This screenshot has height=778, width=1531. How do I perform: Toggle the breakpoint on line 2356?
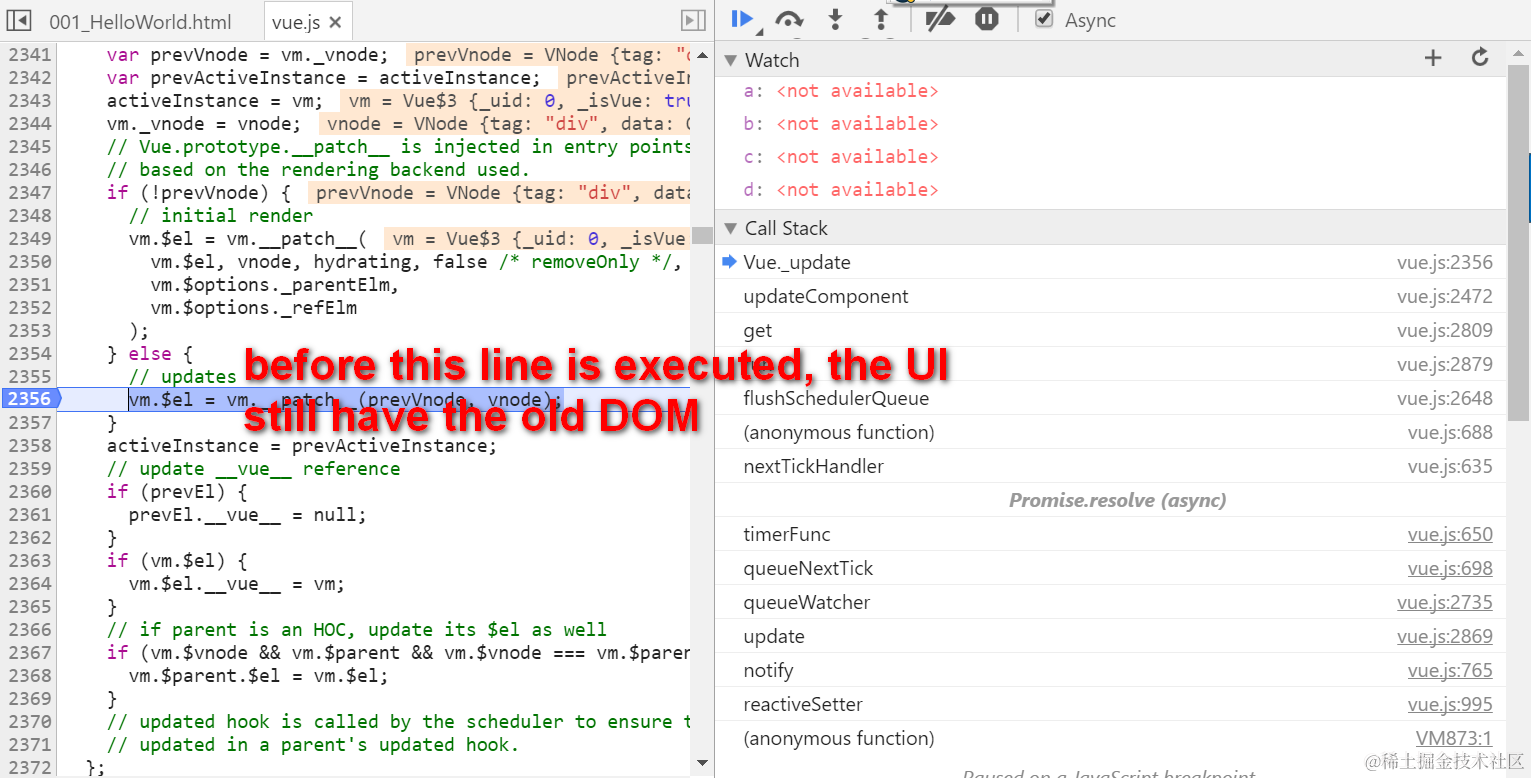pos(28,399)
